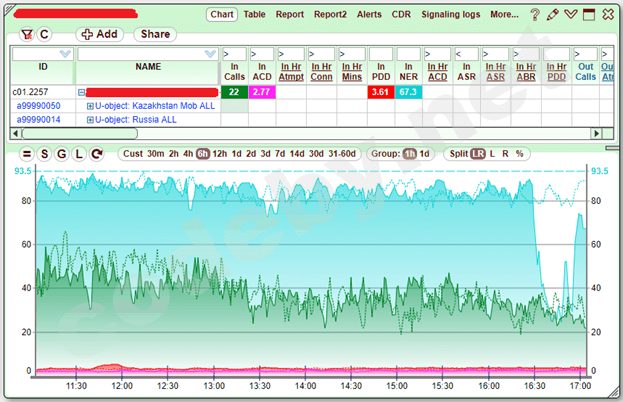Viewport: 623px width, 402px height.
Task: Click the Add button with plus
Action: pos(99,35)
